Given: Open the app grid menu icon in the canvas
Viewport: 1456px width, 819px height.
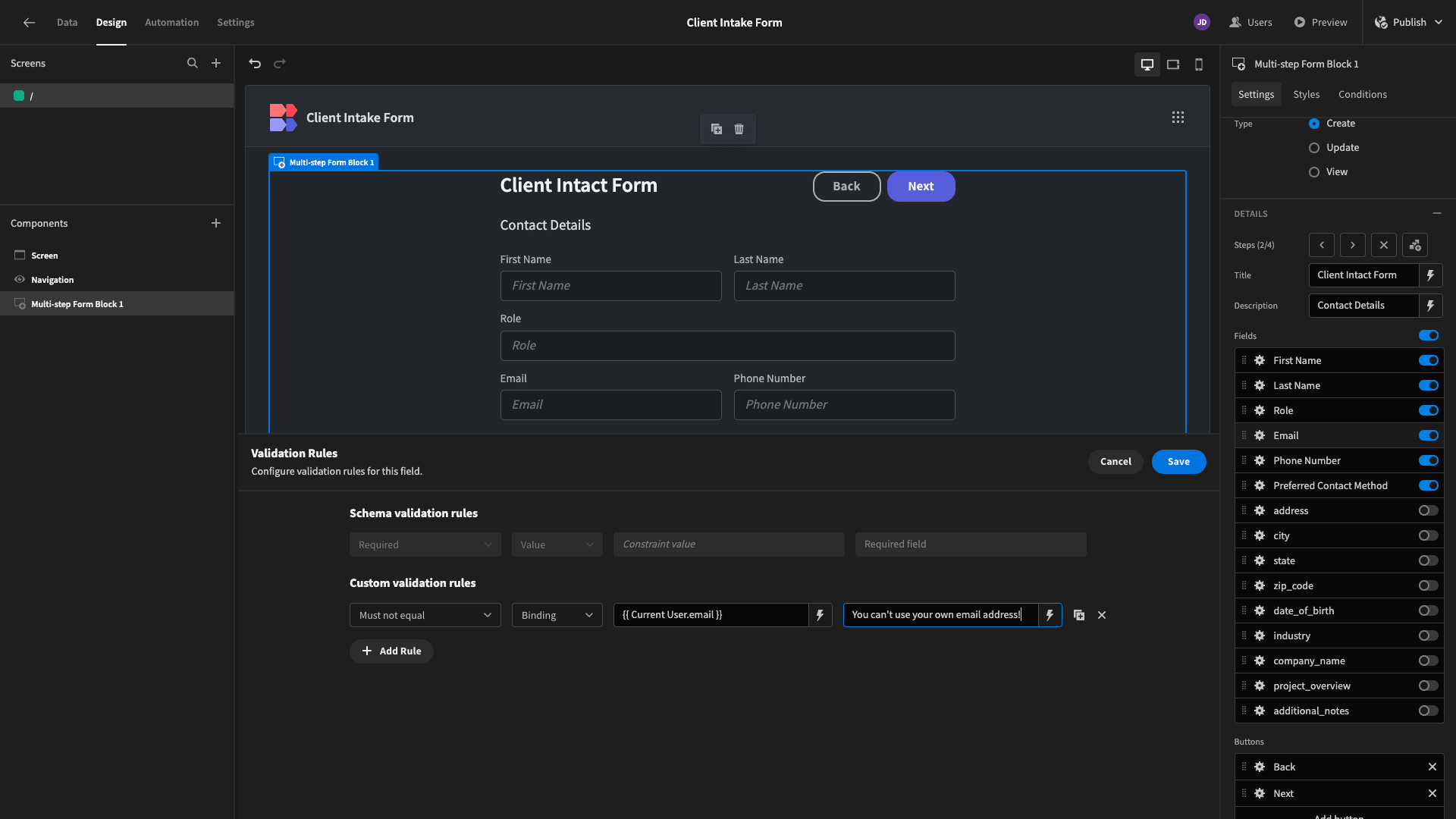Looking at the screenshot, I should pyautogui.click(x=1178, y=118).
